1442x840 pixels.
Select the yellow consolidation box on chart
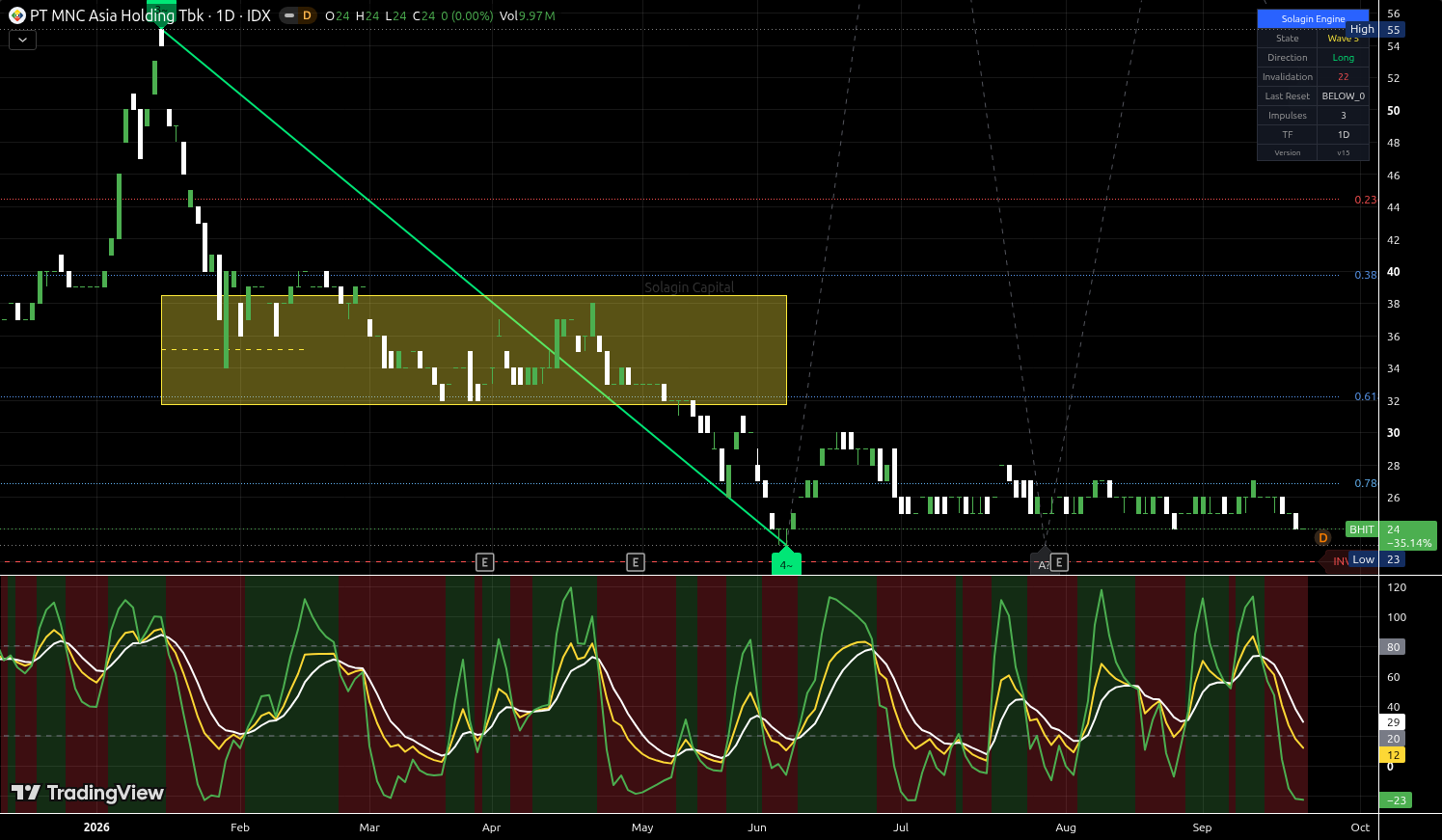click(x=474, y=349)
